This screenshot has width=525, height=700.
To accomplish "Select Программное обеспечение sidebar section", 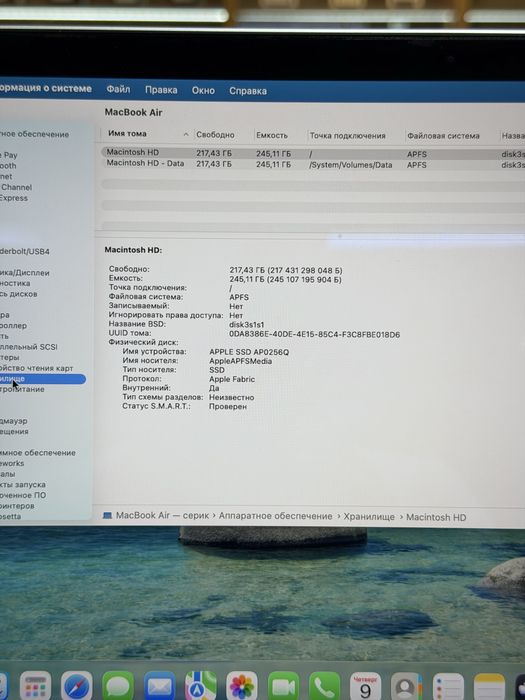I will [38, 453].
